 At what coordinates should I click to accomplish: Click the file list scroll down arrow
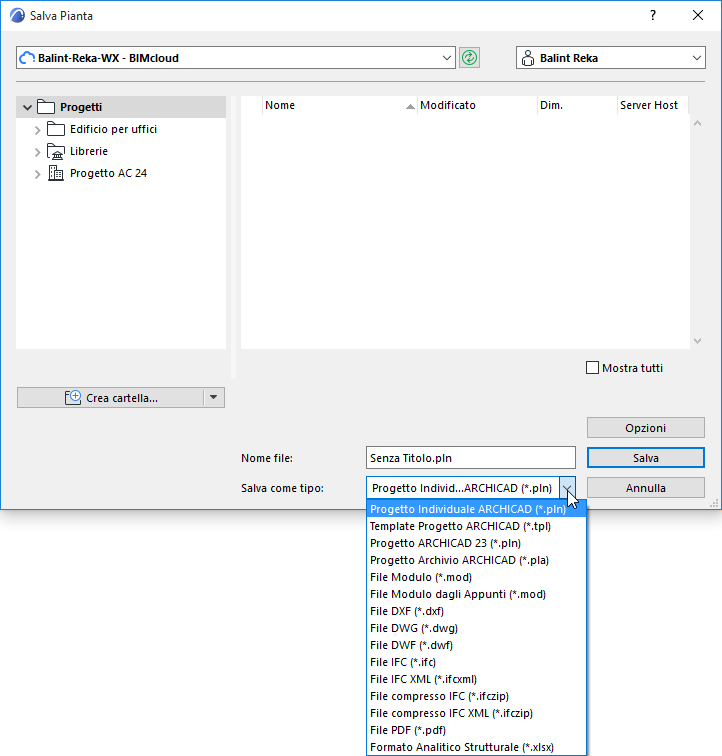tap(697, 341)
